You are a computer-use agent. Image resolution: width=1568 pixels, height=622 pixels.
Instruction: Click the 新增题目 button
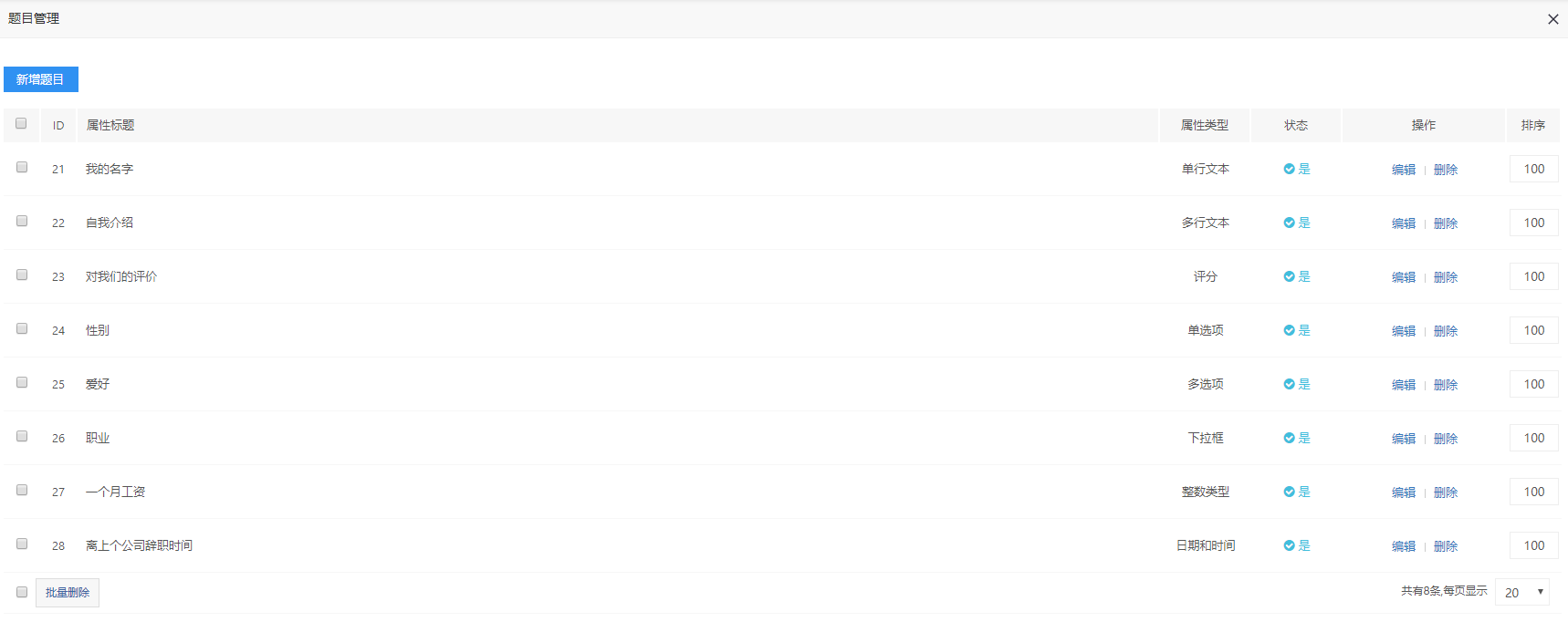(41, 79)
